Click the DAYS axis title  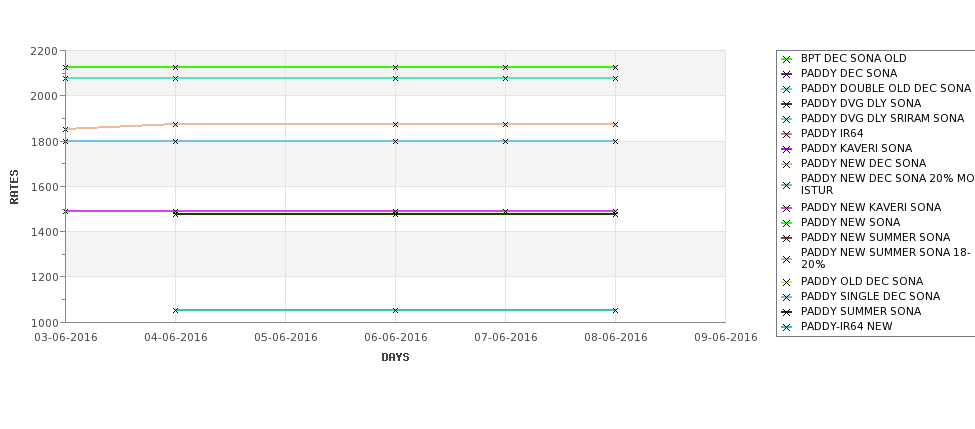395,357
